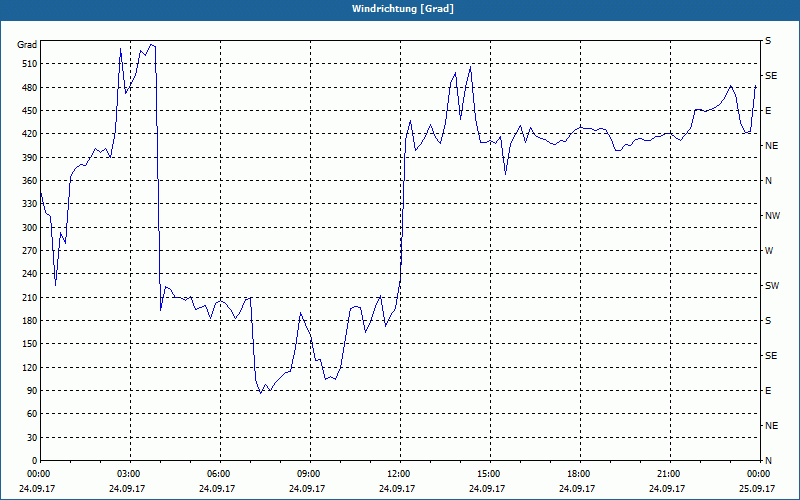Image resolution: width=800 pixels, height=500 pixels.
Task: Select the 24.09.17 date beneath 03:00
Action: [127, 488]
